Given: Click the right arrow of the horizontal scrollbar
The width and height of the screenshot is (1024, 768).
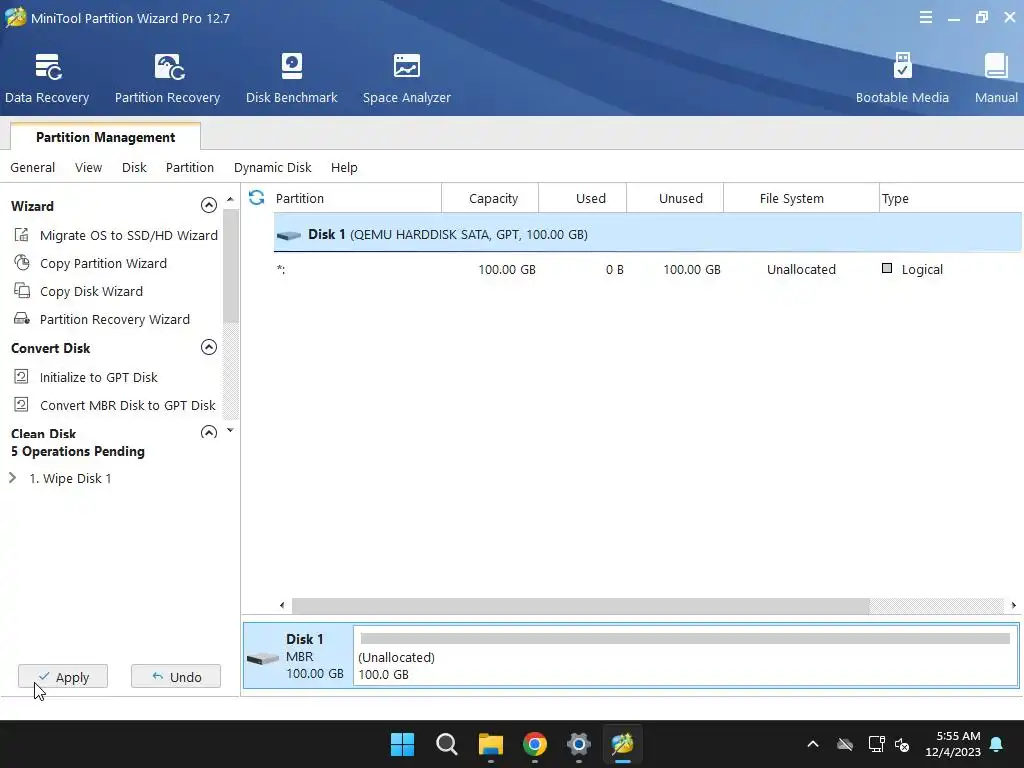Looking at the screenshot, I should (x=1014, y=605).
